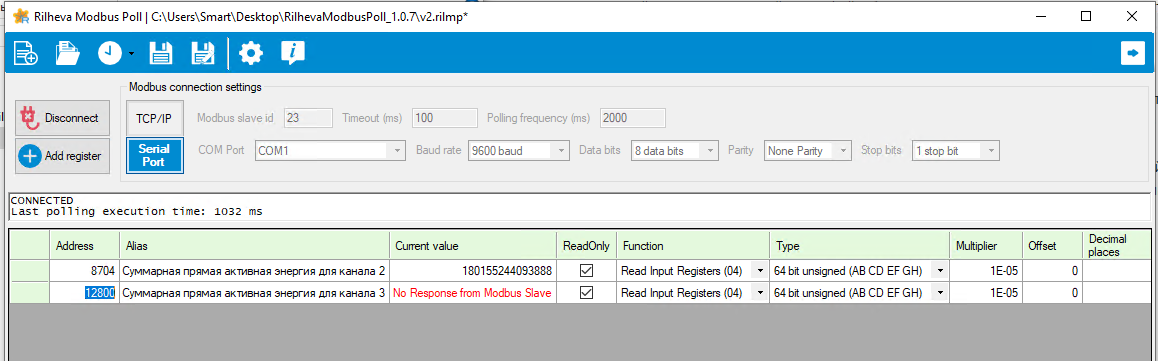The height and width of the screenshot is (361, 1158).
Task: Expand the arrow next to the clock icon
Action: (131, 53)
